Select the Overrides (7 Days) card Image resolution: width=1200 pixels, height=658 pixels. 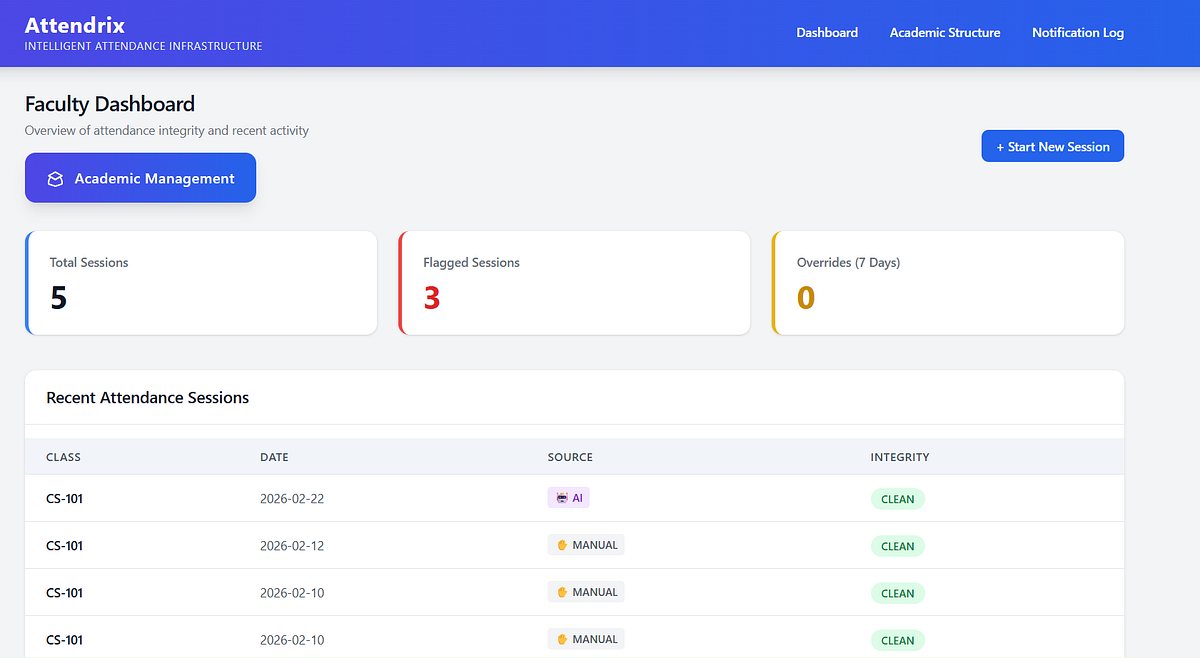click(948, 283)
